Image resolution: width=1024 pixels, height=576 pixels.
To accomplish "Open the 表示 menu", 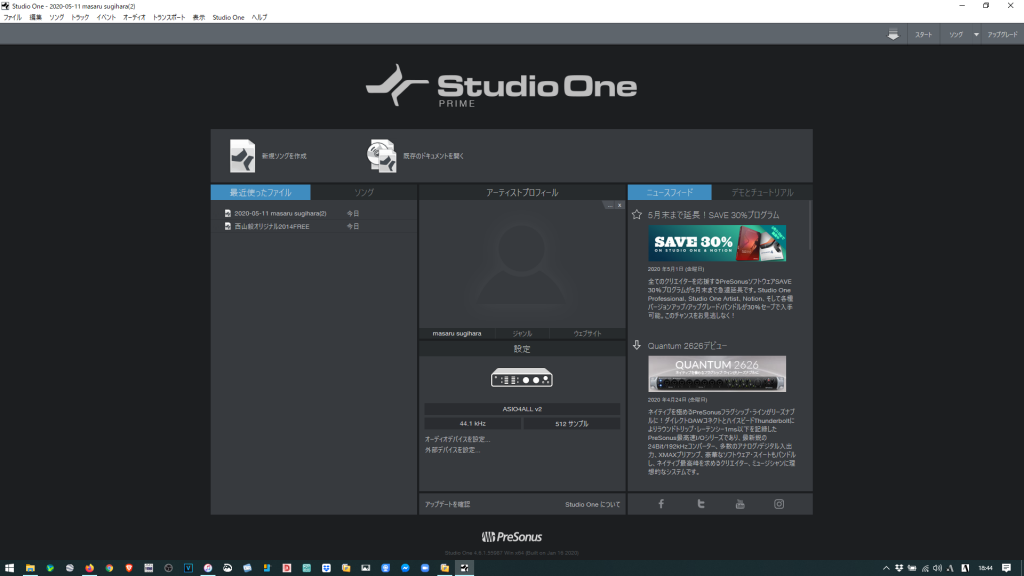I will (x=199, y=18).
